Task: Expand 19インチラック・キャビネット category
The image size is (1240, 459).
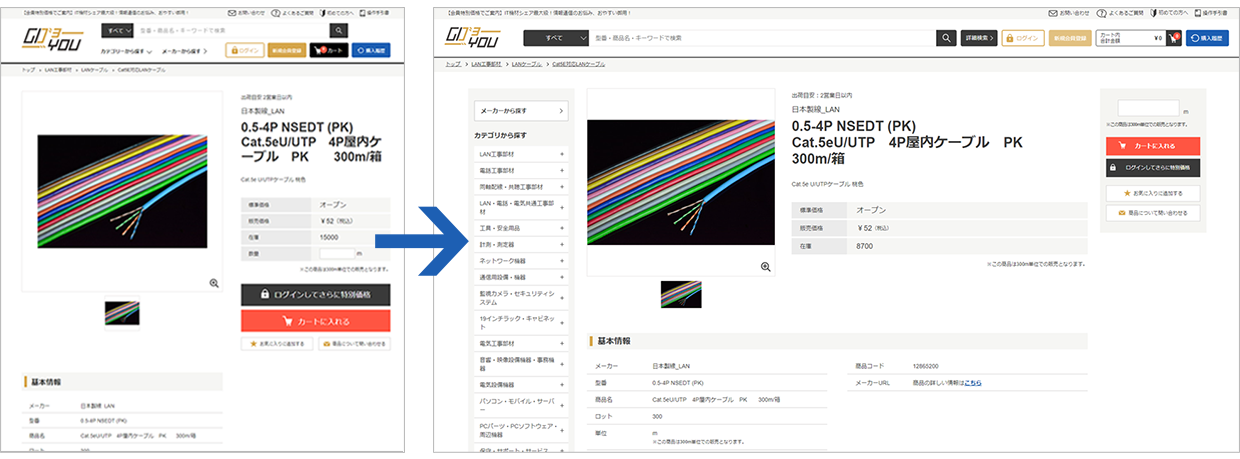Action: 521,322
